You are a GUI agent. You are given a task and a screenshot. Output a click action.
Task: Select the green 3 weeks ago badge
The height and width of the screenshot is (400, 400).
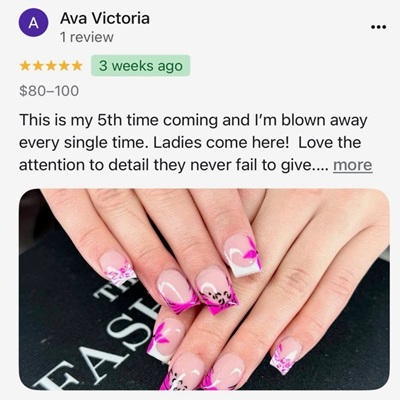click(140, 66)
